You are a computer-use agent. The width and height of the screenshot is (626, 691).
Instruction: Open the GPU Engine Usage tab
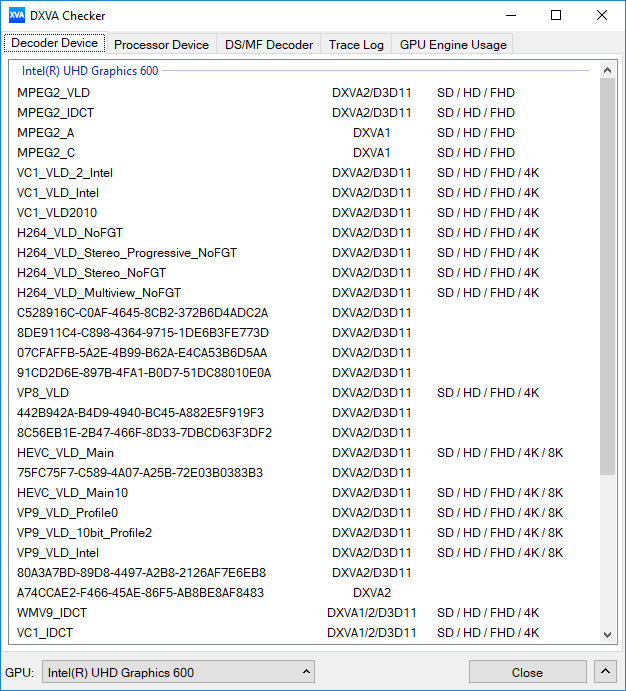pyautogui.click(x=453, y=45)
